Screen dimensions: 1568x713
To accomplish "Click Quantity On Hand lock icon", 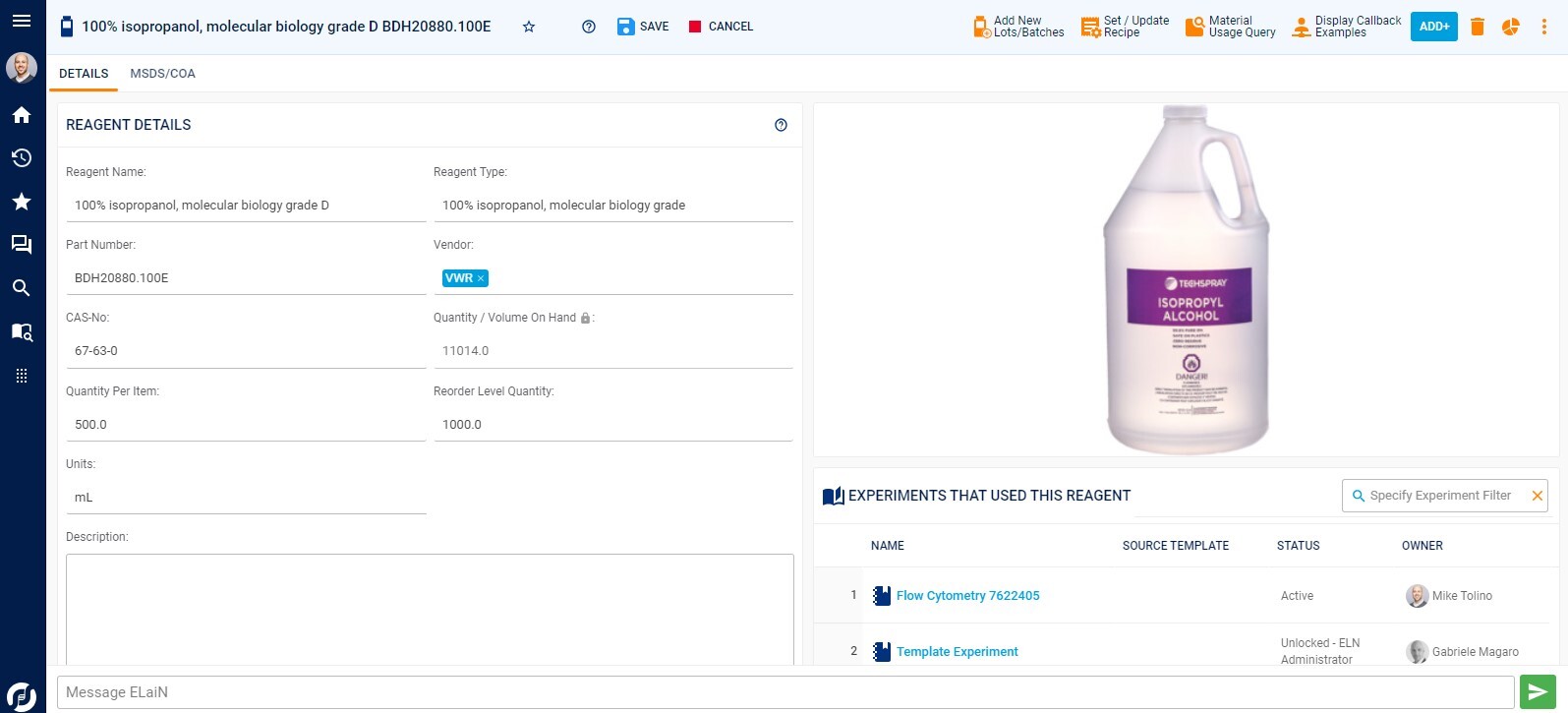I will 586,318.
